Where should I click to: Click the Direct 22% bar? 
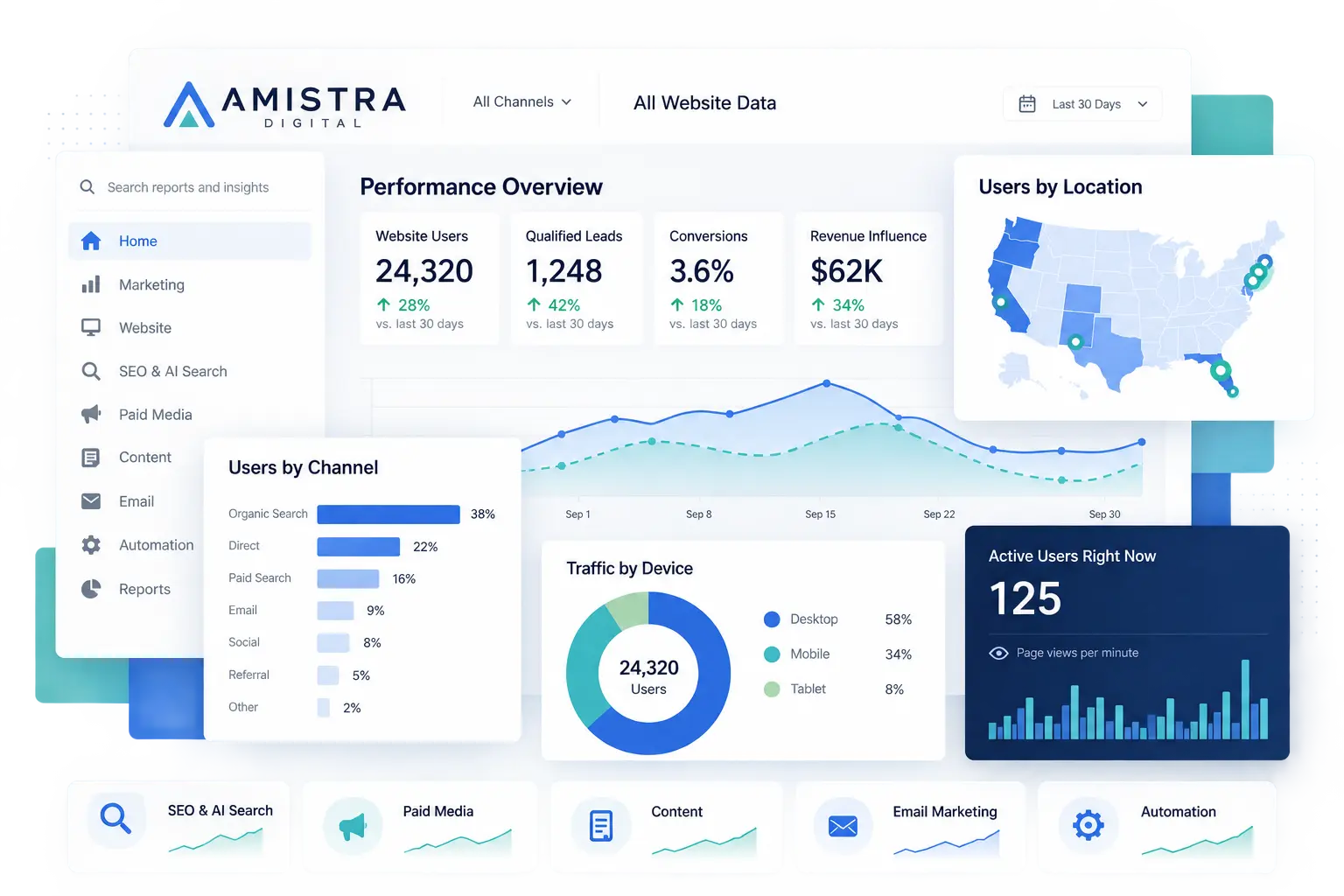click(x=359, y=547)
